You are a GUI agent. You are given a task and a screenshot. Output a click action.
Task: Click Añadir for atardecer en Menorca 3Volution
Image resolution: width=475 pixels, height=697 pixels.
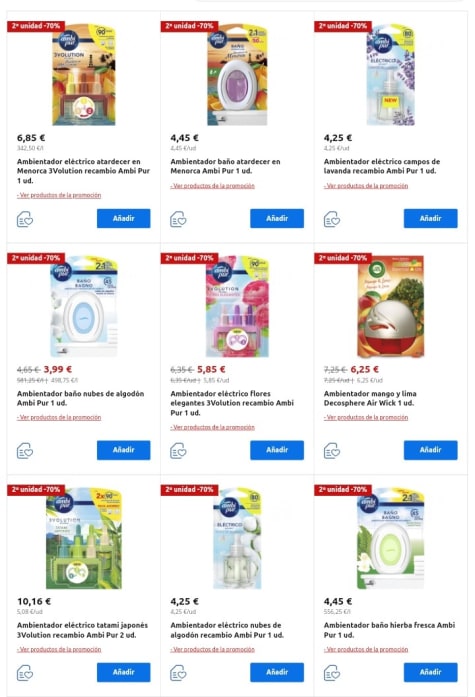point(124,218)
